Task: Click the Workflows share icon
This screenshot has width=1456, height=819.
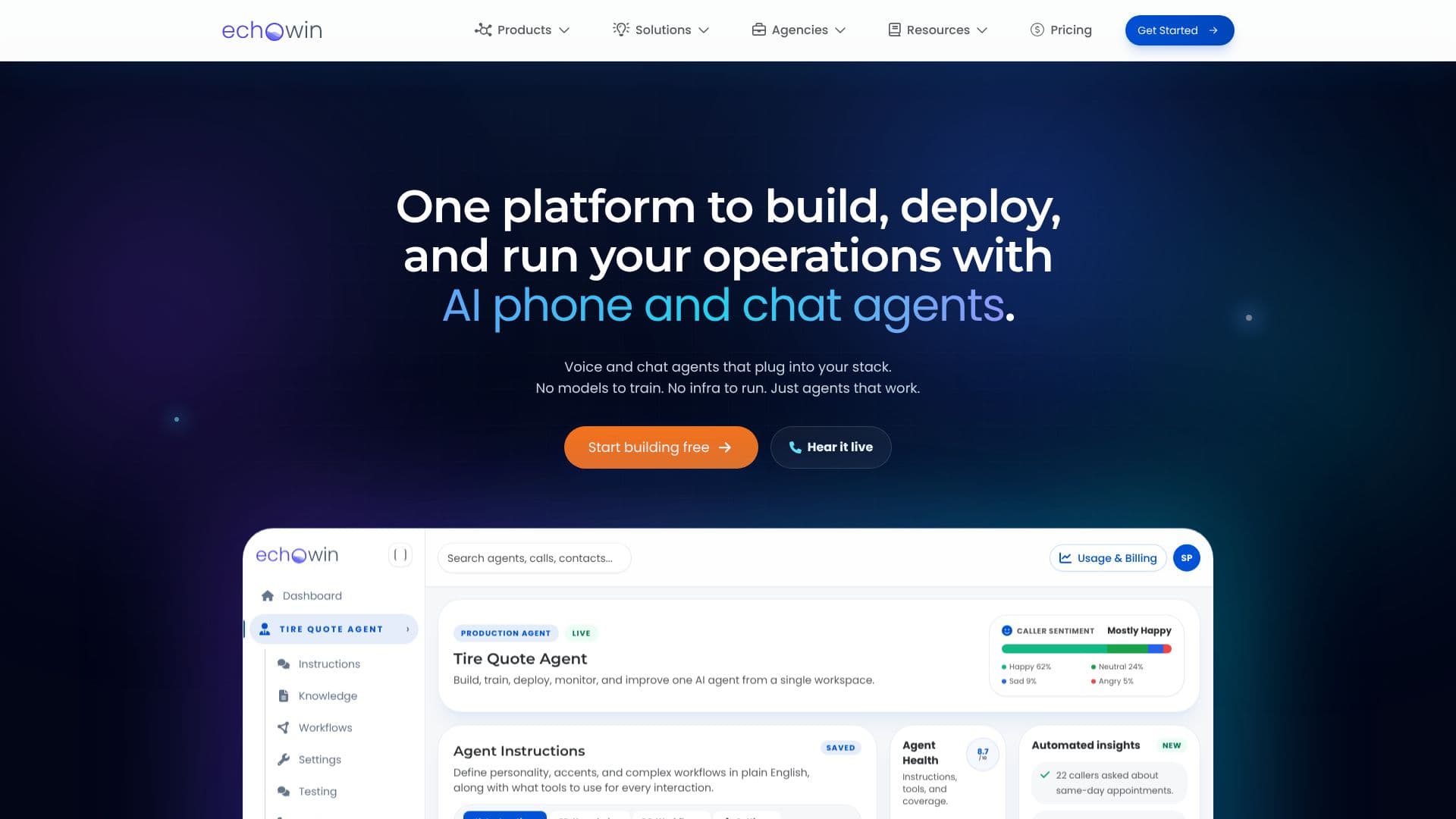Action: tap(284, 728)
